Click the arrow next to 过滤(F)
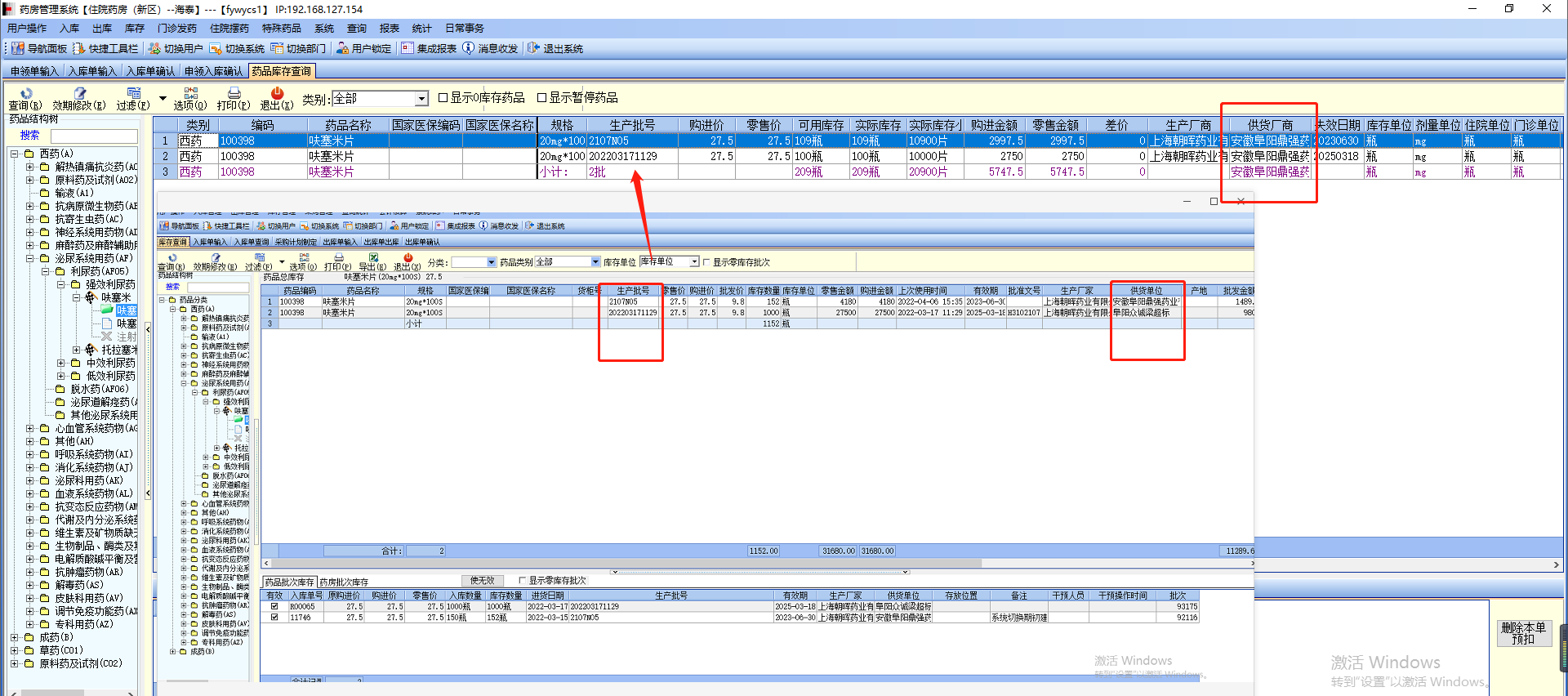Viewport: 1568px width, 696px height. (163, 99)
